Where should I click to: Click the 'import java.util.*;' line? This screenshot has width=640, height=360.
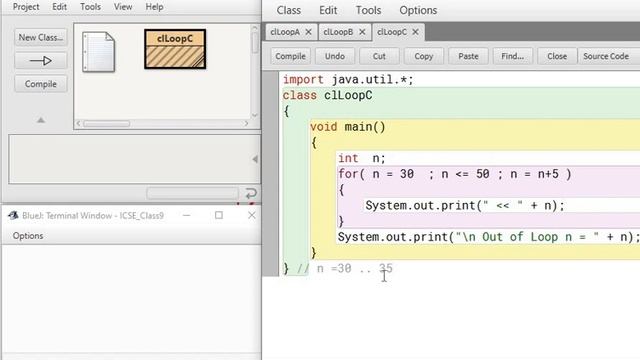pos(348,80)
